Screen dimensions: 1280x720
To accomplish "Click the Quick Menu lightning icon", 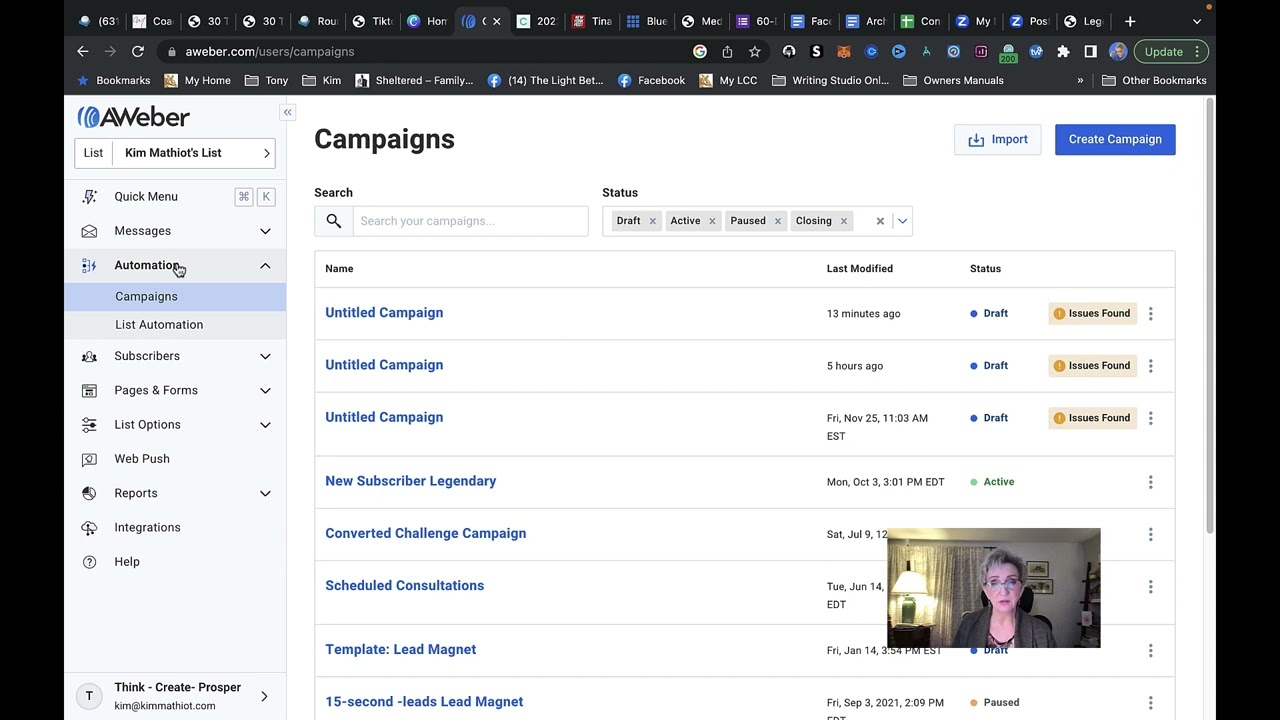I will [x=89, y=197].
